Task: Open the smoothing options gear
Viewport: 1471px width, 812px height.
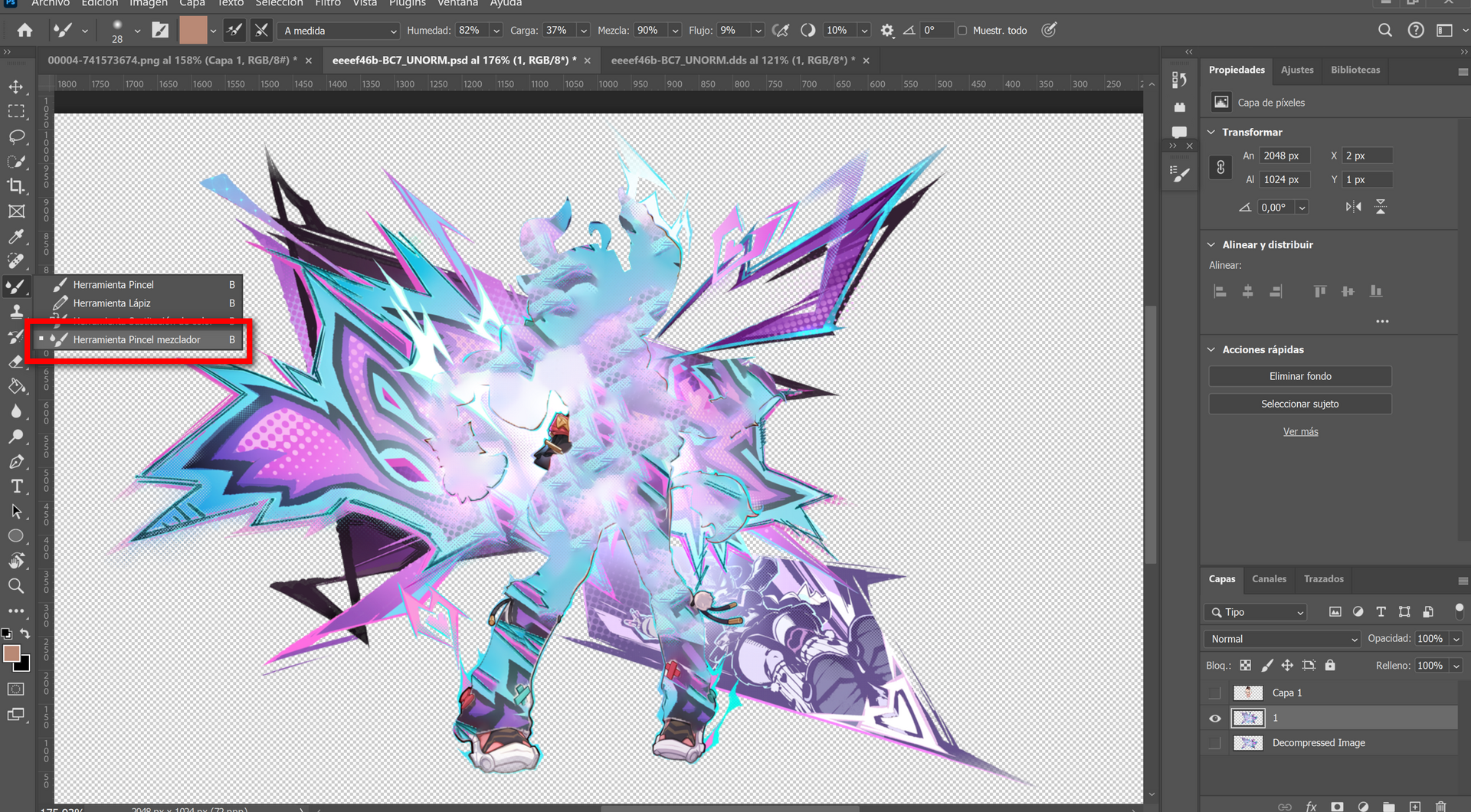Action: [x=887, y=30]
